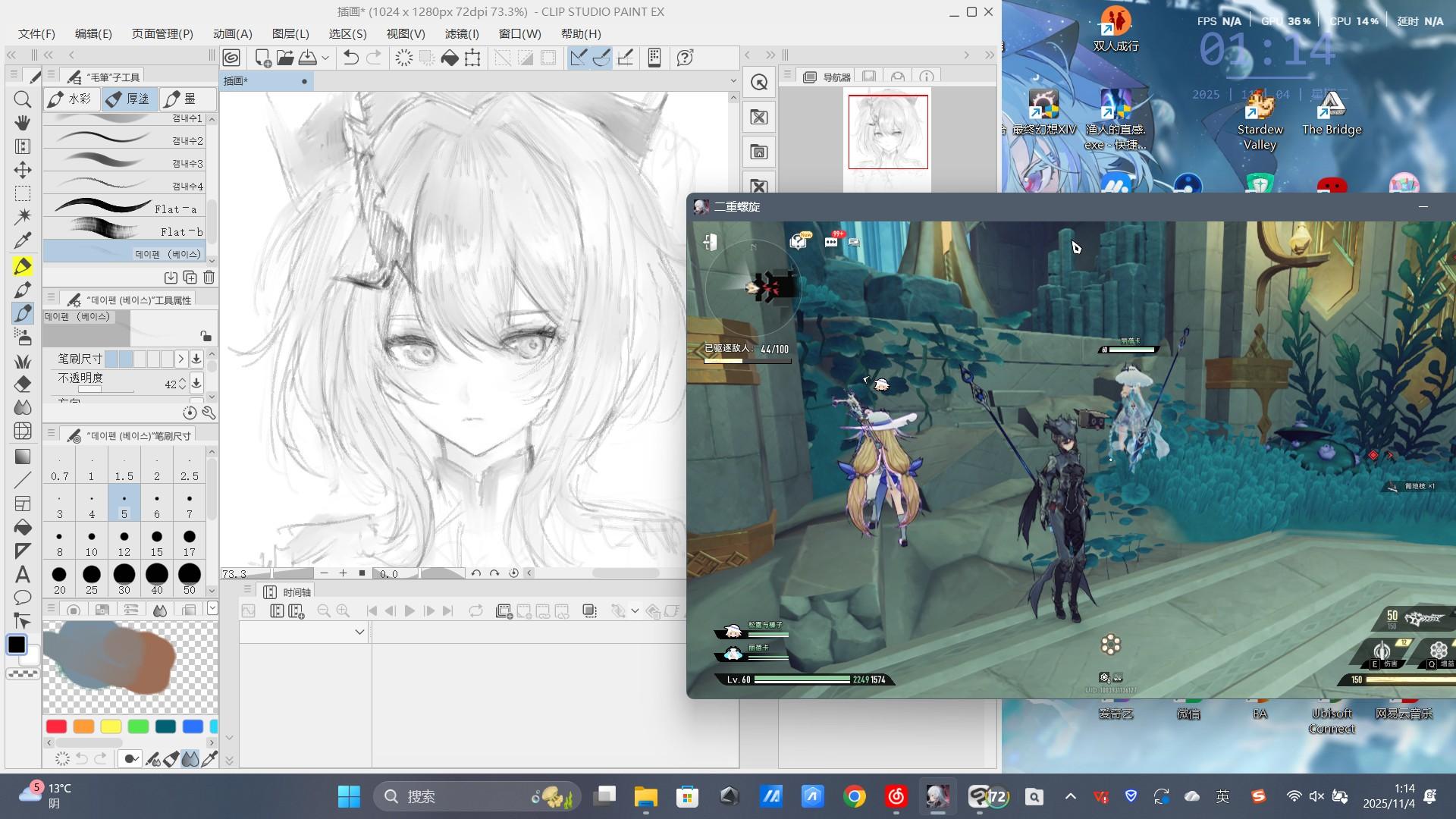Click the Fill bucket command bar icon
The width and height of the screenshot is (1456, 819).
[450, 58]
